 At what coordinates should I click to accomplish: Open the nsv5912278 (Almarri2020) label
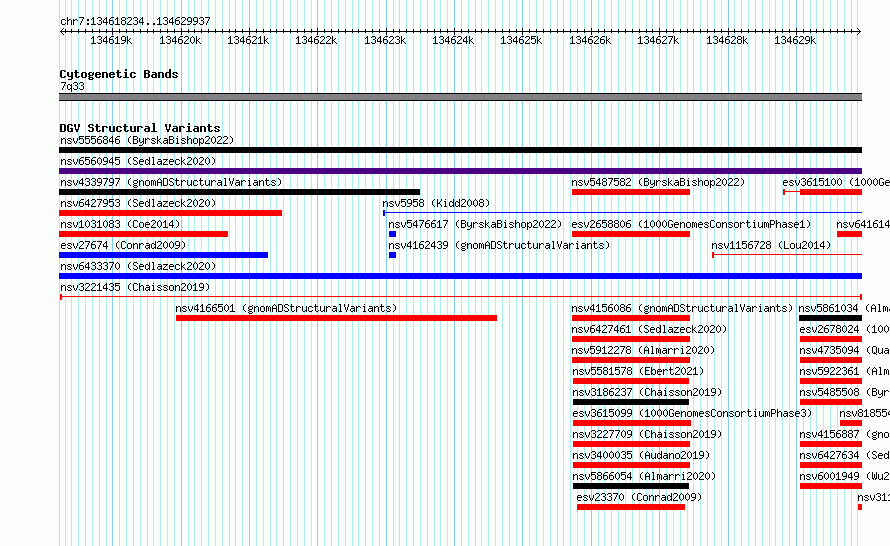pyautogui.click(x=643, y=350)
